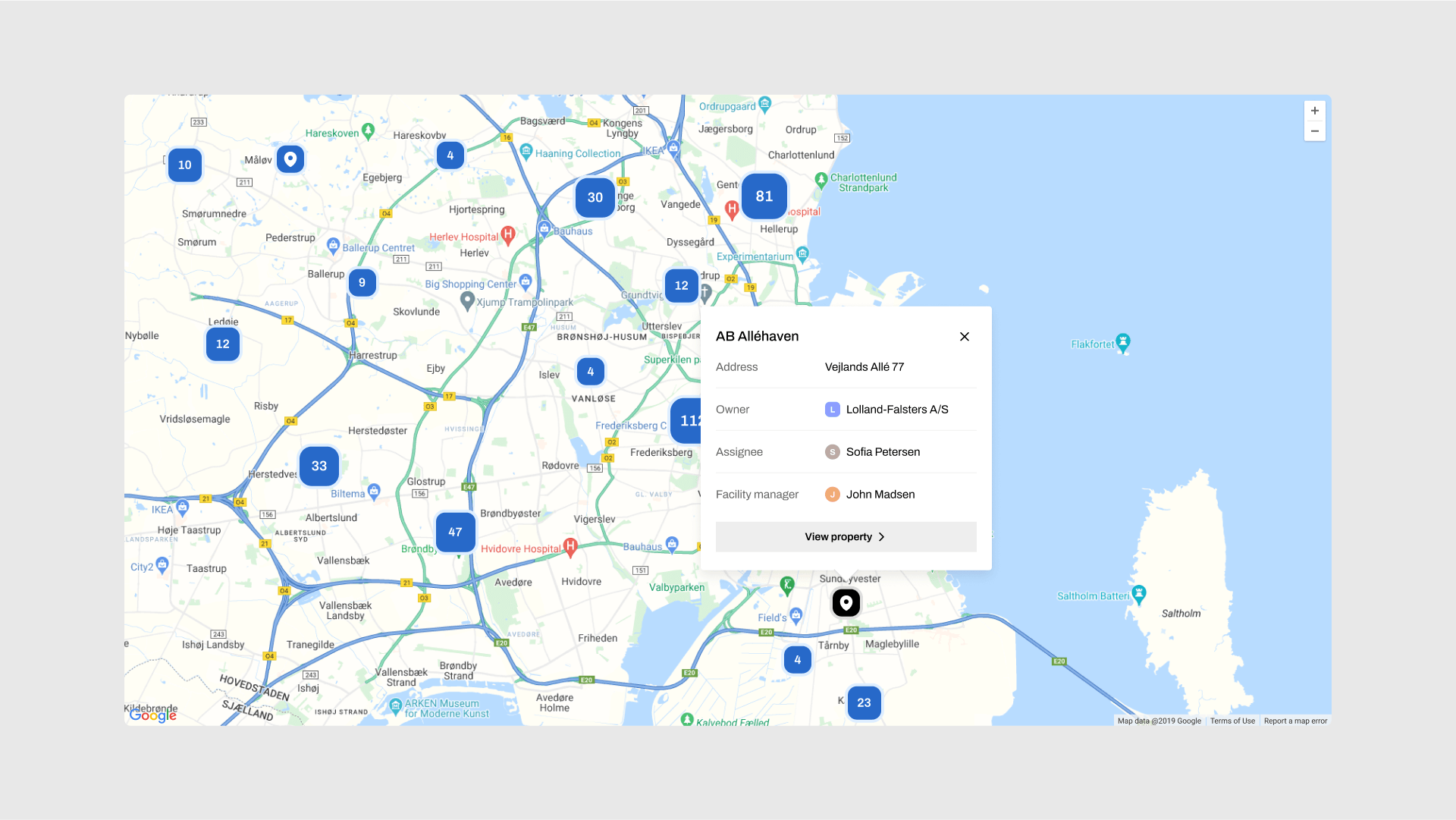Expand the cluster marker labeled 30
This screenshot has width=1456, height=820.
point(595,197)
